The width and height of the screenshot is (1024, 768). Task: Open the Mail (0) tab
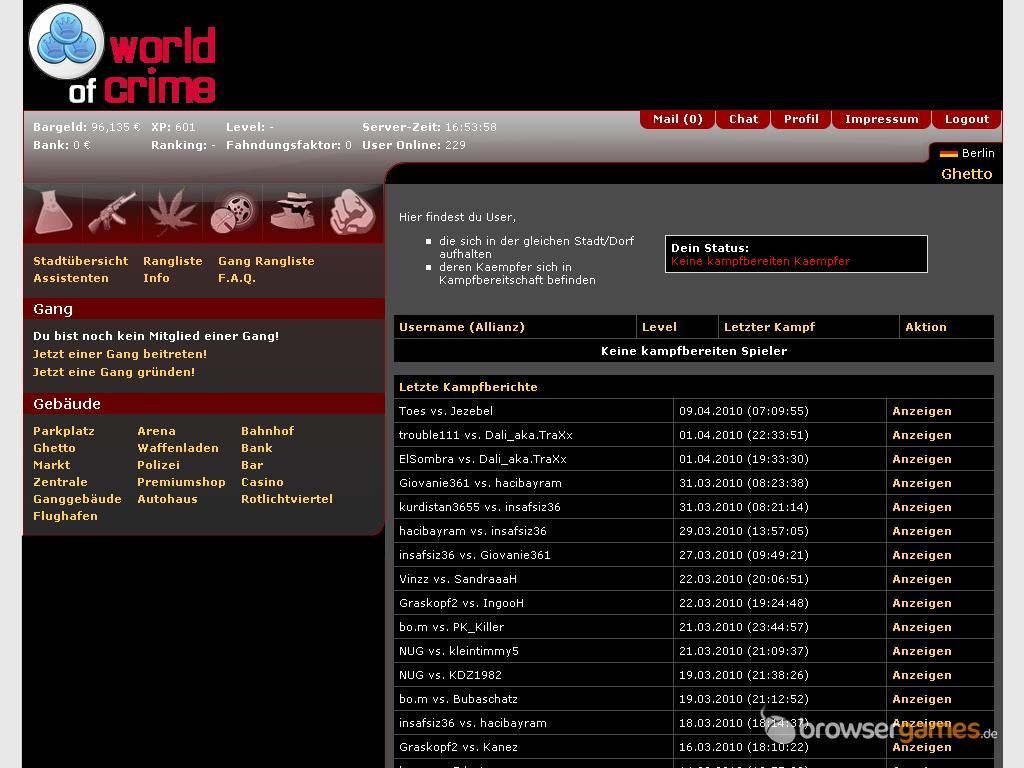click(x=677, y=119)
